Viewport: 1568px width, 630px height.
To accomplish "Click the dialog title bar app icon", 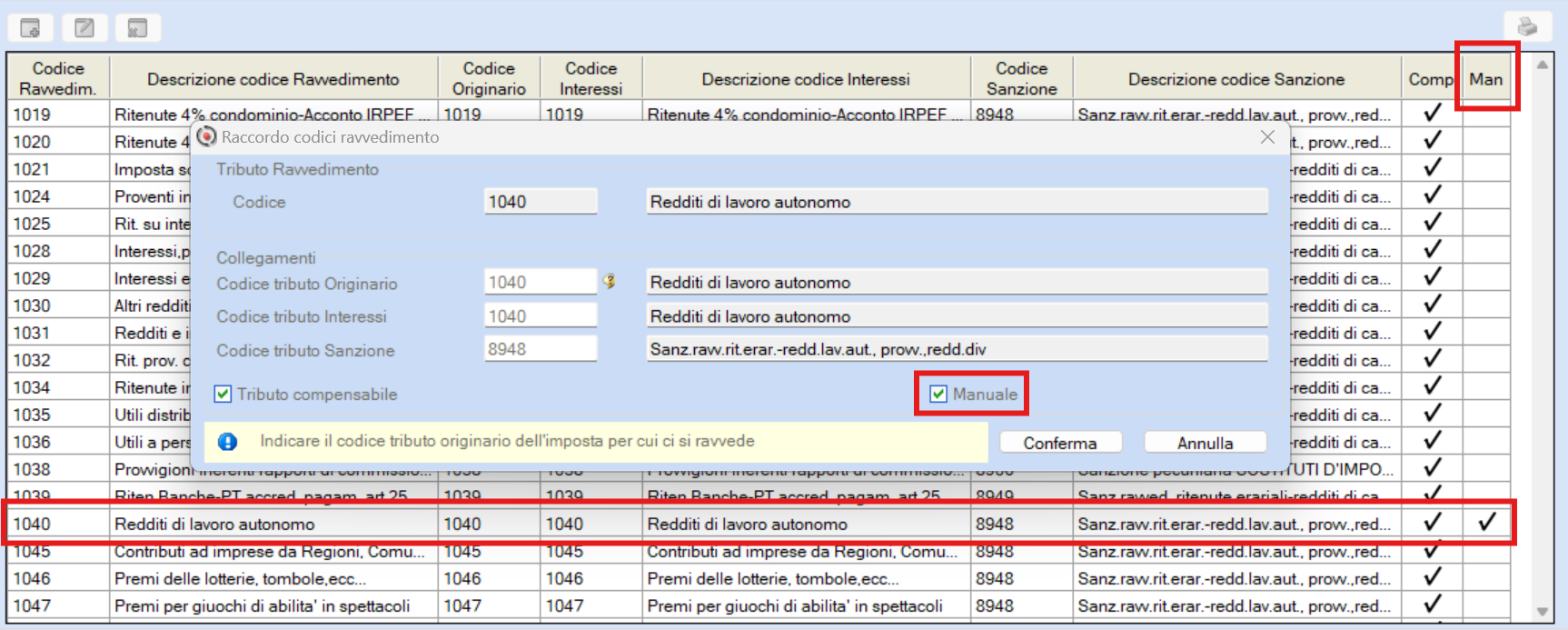I will click(x=207, y=136).
